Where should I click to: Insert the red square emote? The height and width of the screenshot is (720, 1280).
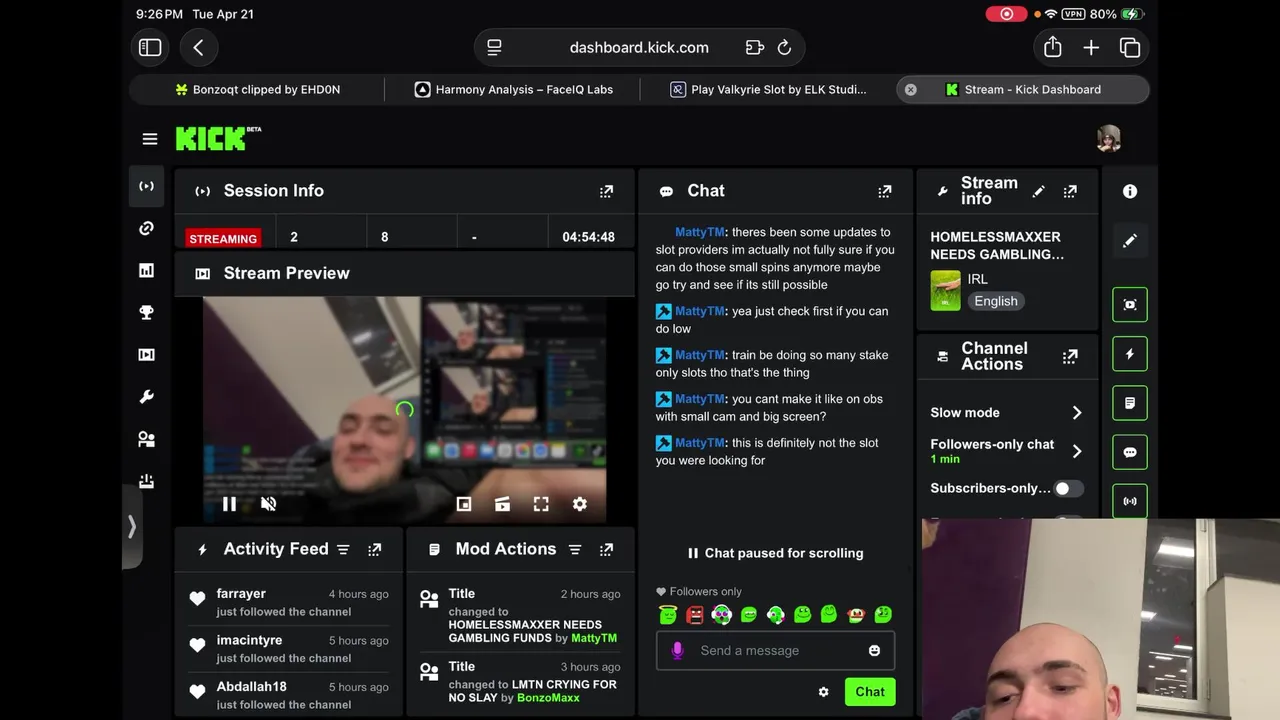[x=695, y=615]
